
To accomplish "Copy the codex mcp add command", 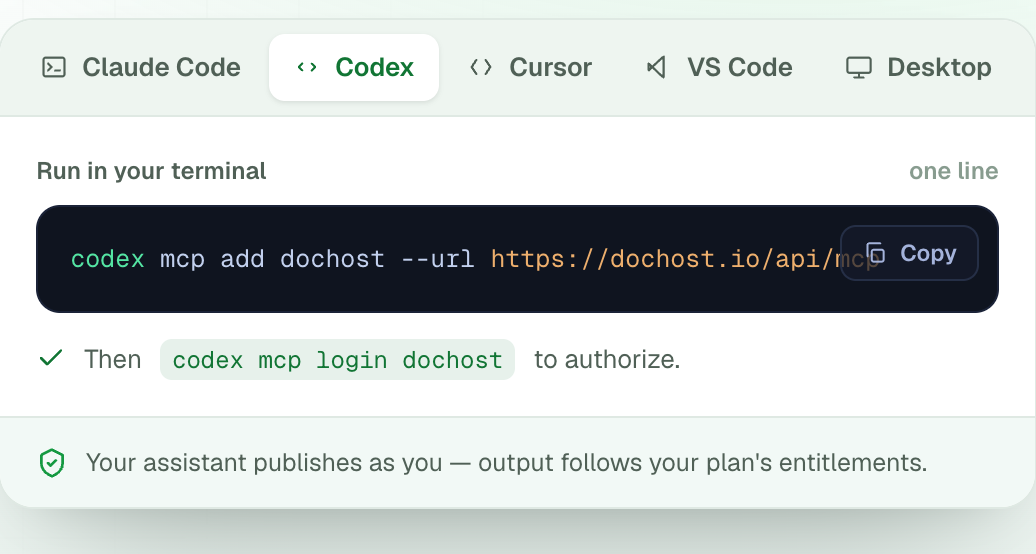I will 909,253.
